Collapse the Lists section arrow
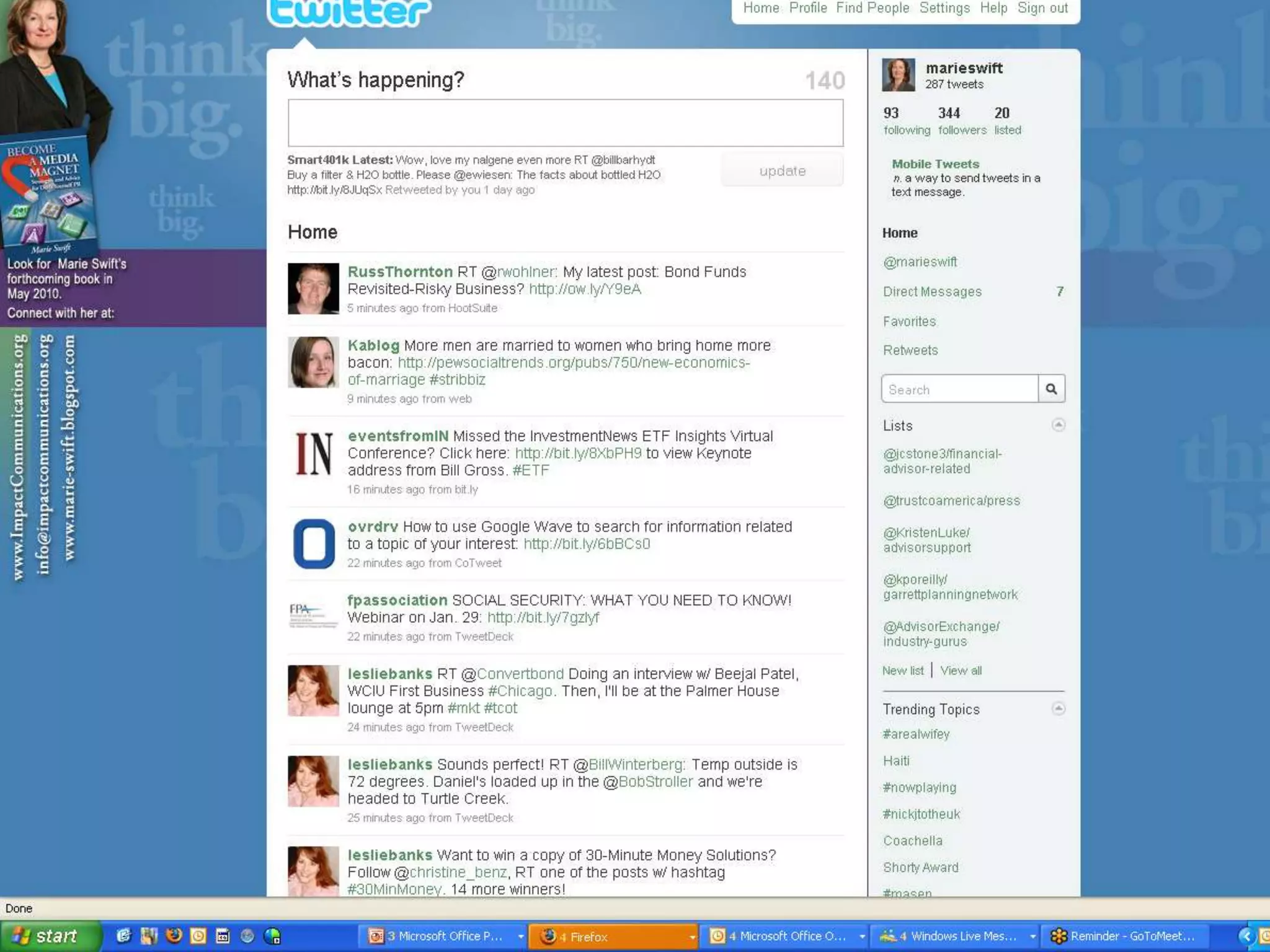The width and height of the screenshot is (1270, 952). click(x=1059, y=425)
